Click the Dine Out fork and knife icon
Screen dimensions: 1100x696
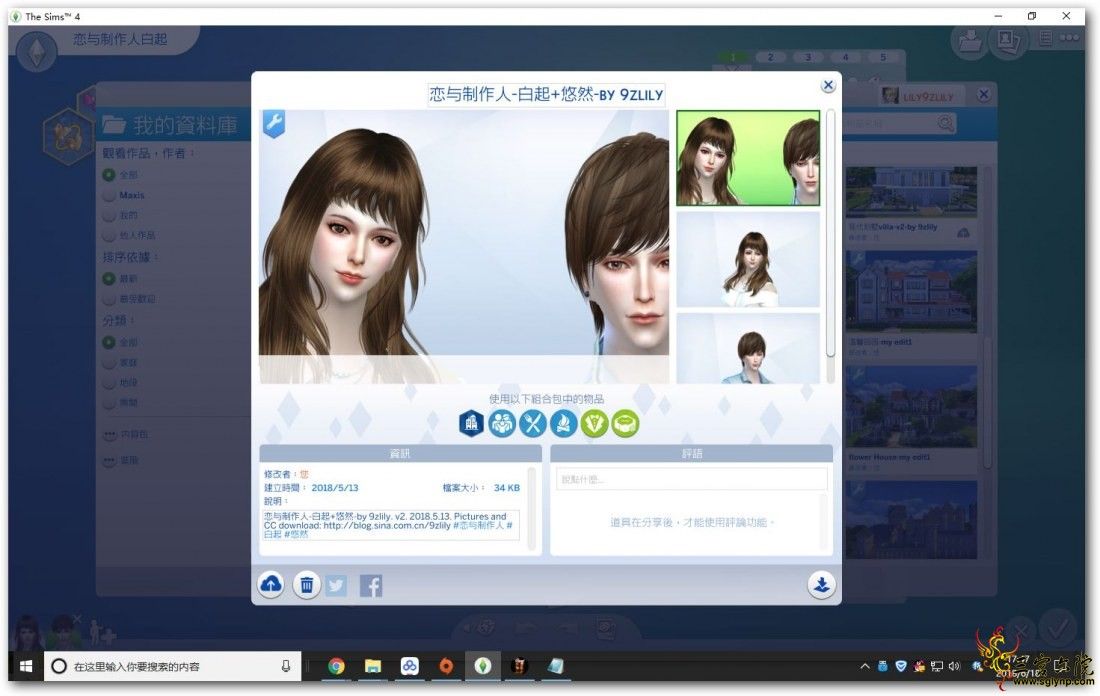[533, 424]
